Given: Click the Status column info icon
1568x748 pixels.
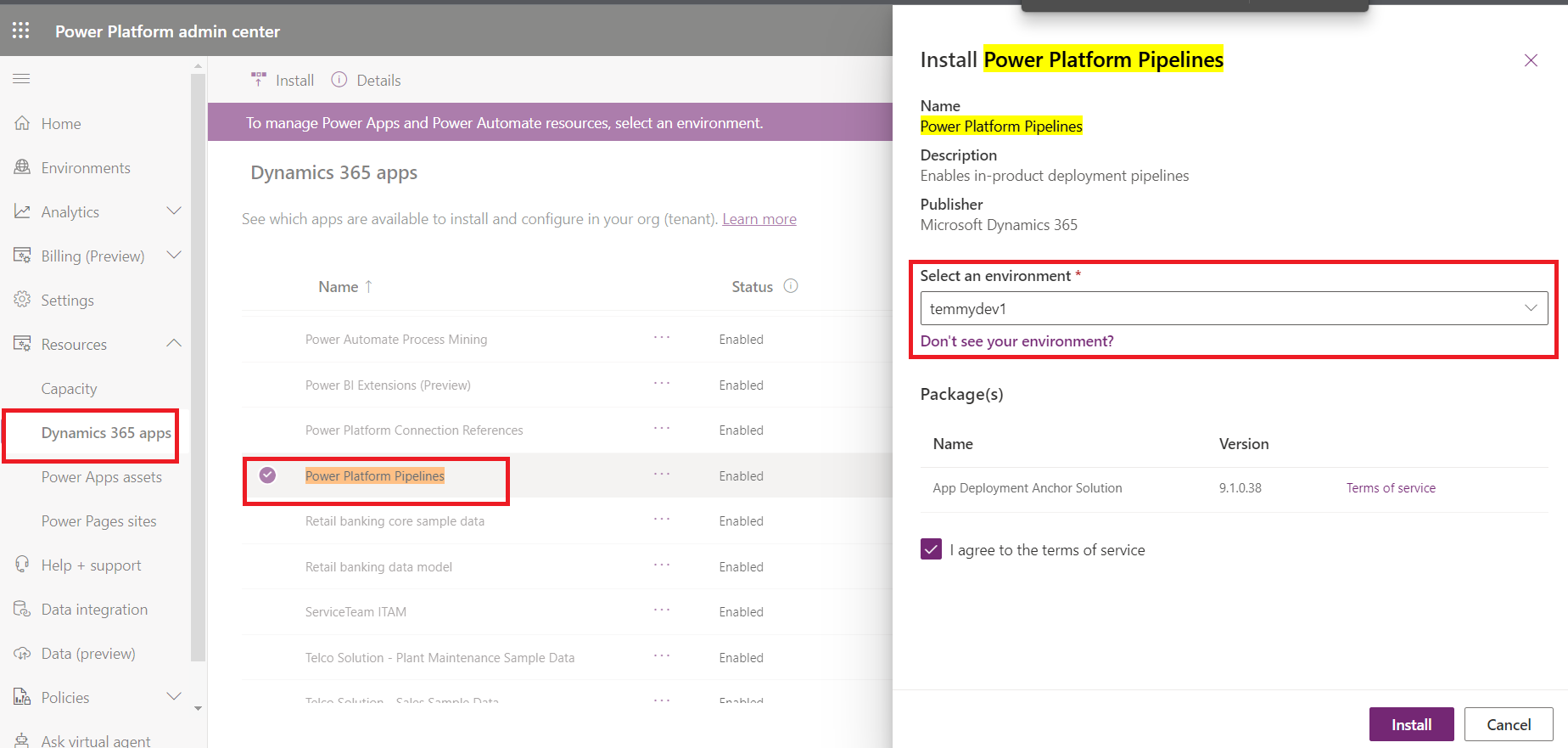Looking at the screenshot, I should coord(791,286).
